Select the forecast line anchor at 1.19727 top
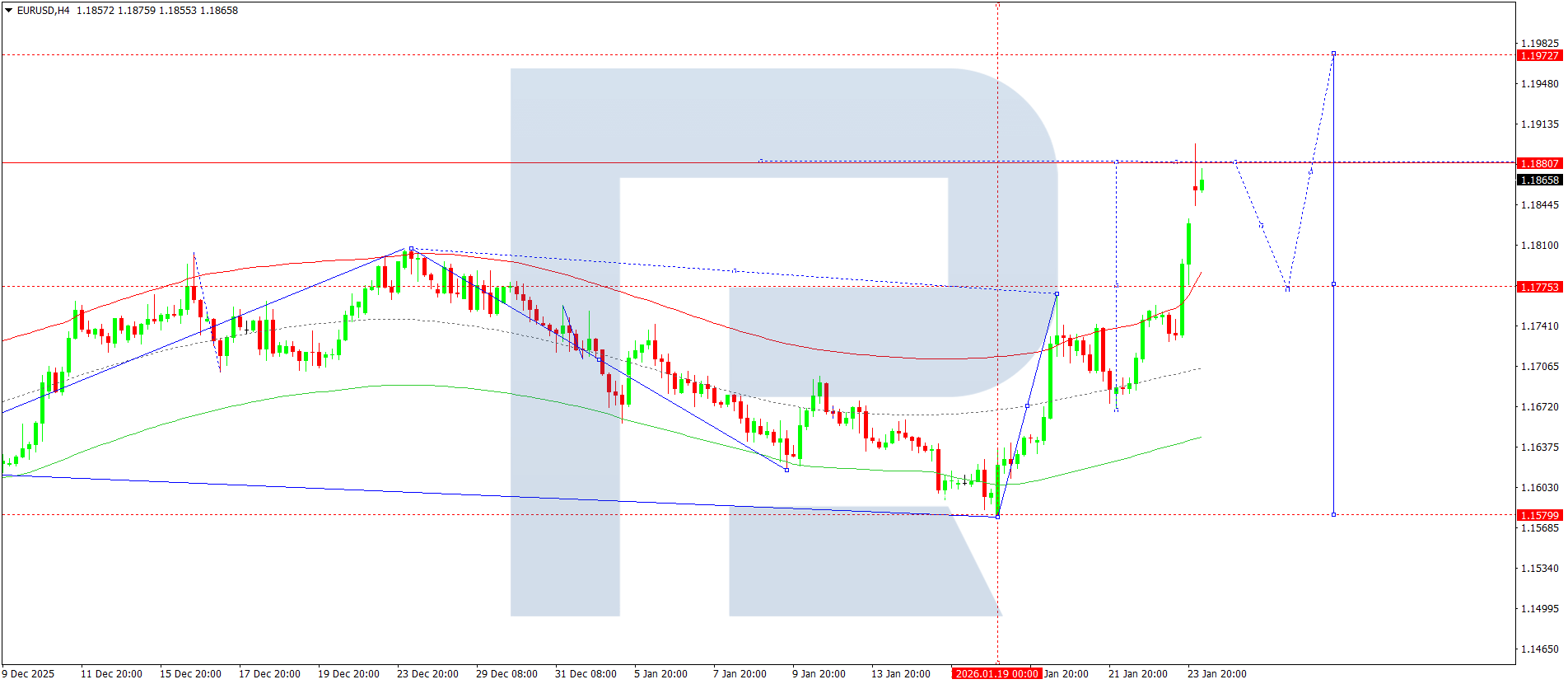This screenshot has width=1568, height=684. (x=1333, y=54)
